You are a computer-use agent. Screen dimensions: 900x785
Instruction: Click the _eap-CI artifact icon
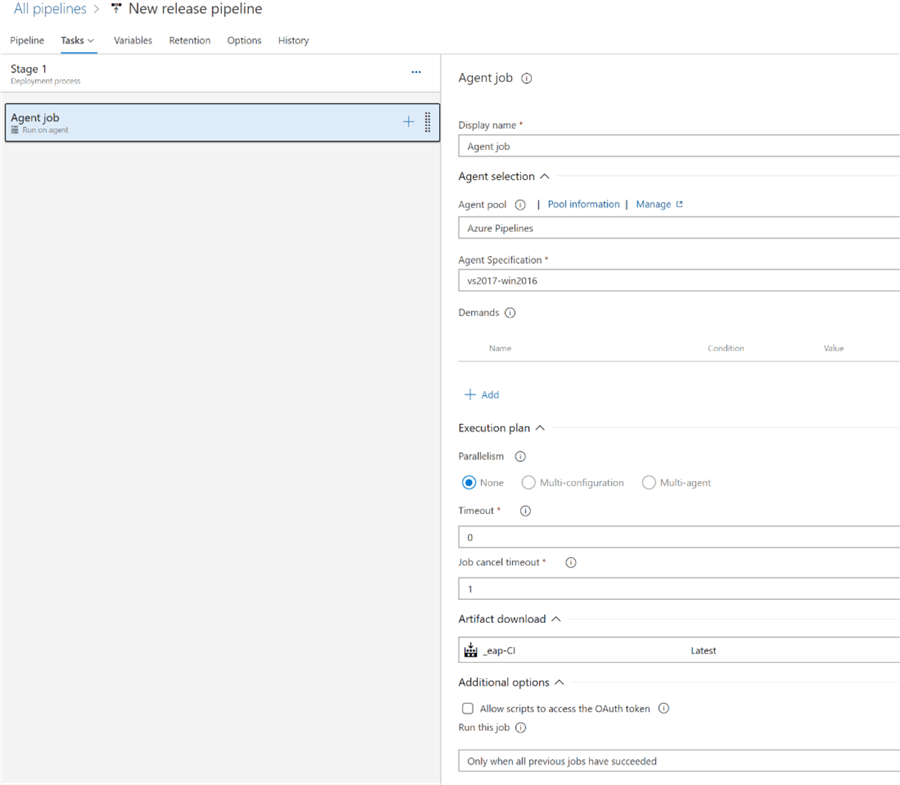click(x=471, y=651)
